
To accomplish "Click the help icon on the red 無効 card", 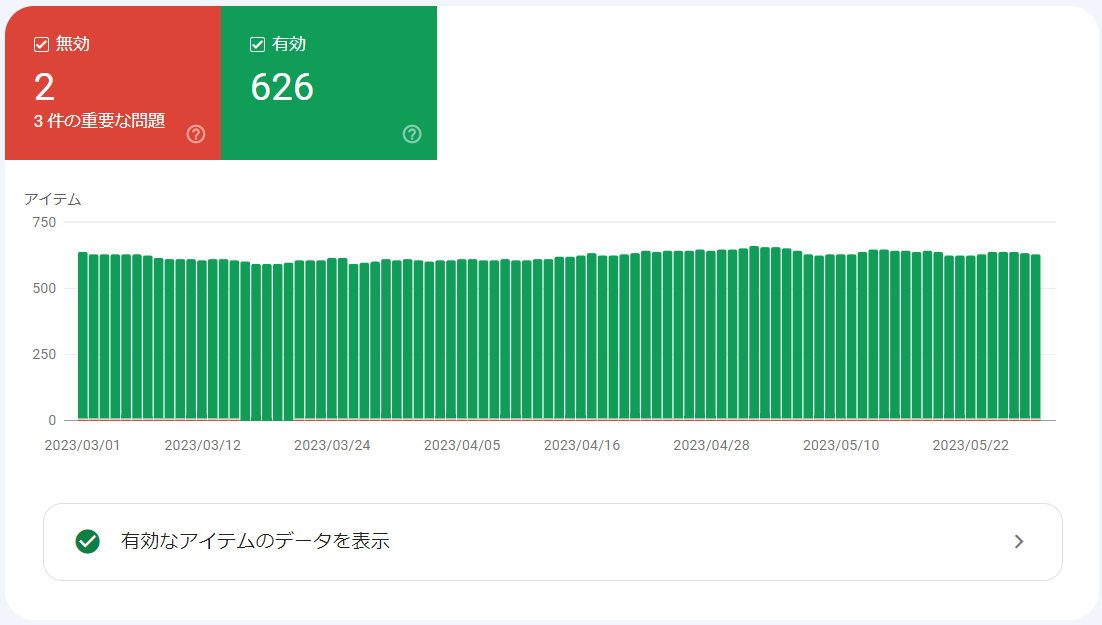I will (196, 134).
